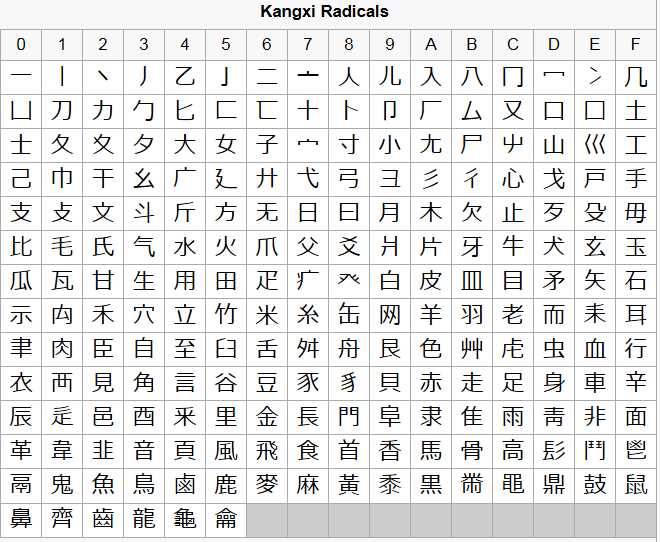Select the radical 手 cell
This screenshot has height=542, width=661.
(636, 180)
